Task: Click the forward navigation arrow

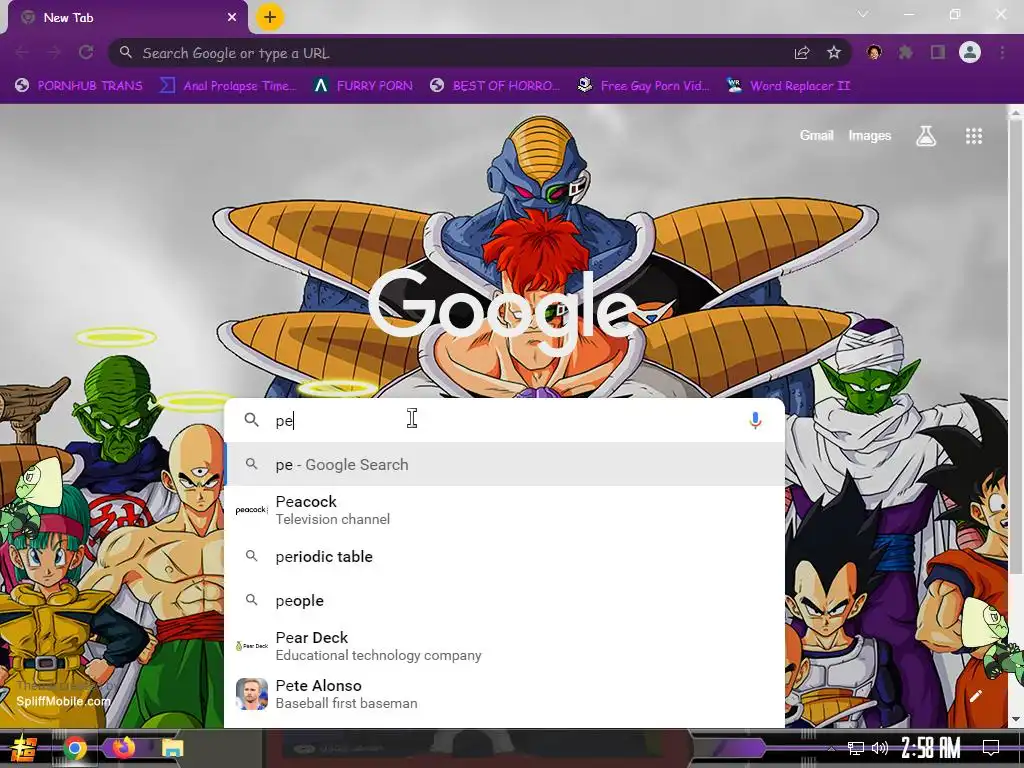Action: [x=54, y=52]
